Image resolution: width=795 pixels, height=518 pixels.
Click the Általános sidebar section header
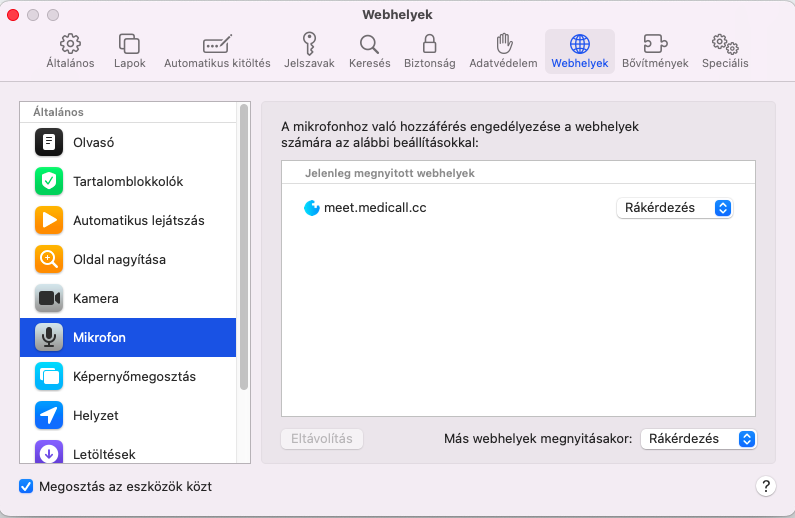pos(58,112)
